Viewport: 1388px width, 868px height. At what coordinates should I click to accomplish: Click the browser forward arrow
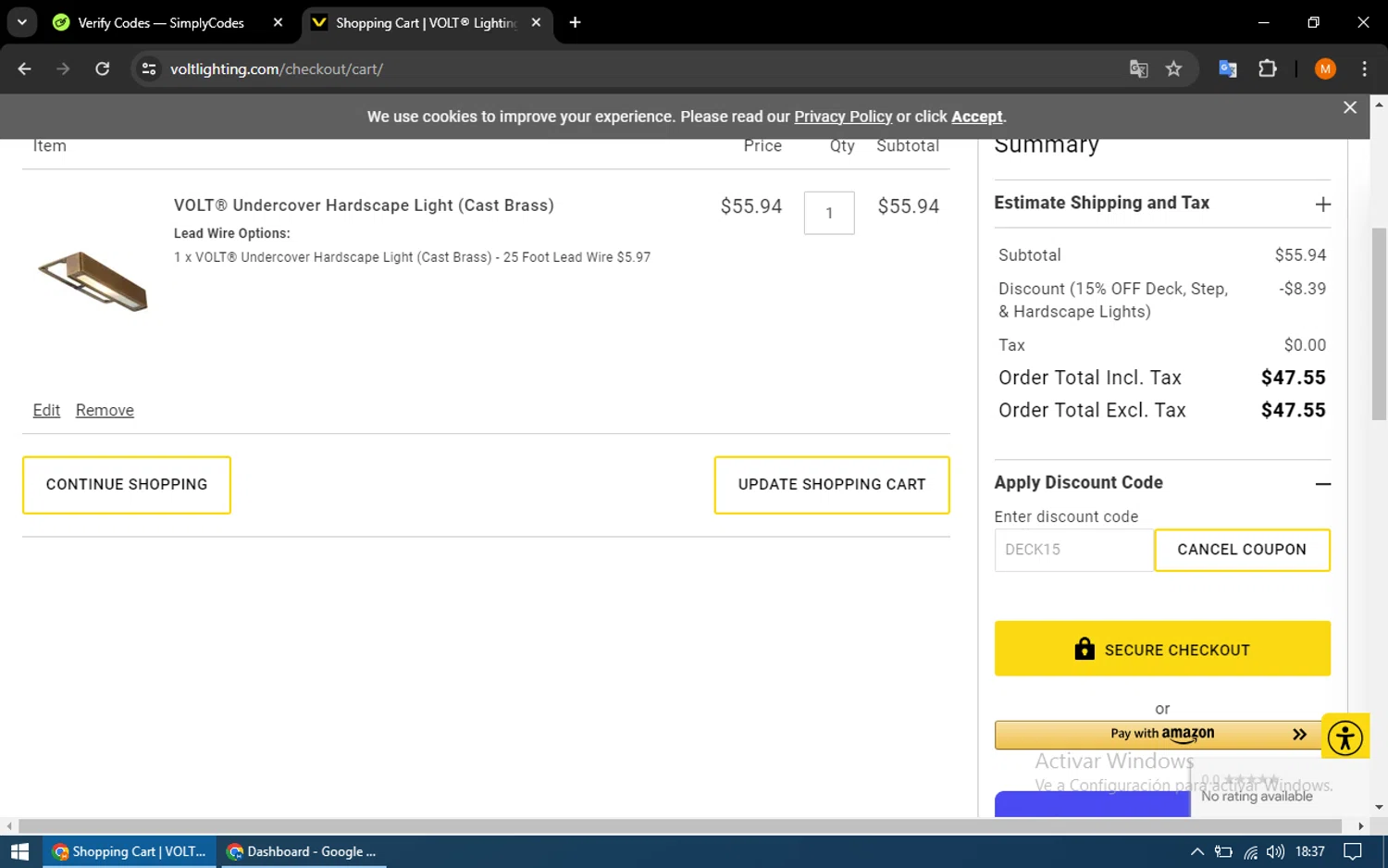pyautogui.click(x=63, y=68)
